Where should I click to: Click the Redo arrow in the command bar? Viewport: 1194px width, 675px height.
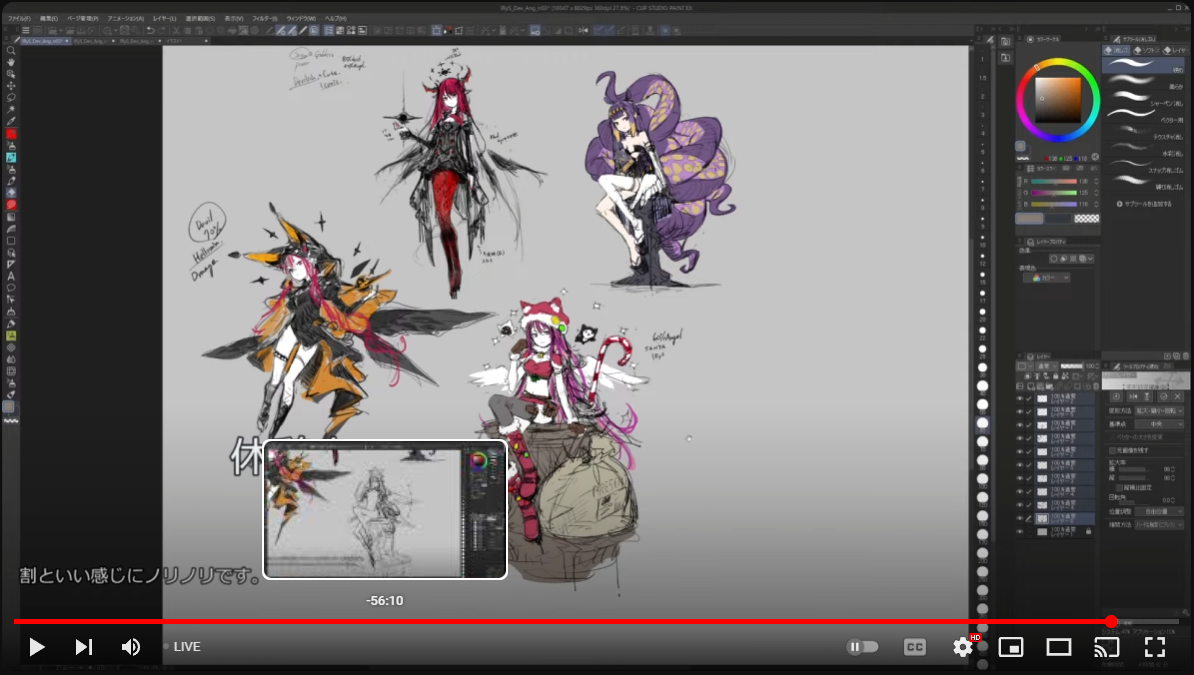point(162,30)
